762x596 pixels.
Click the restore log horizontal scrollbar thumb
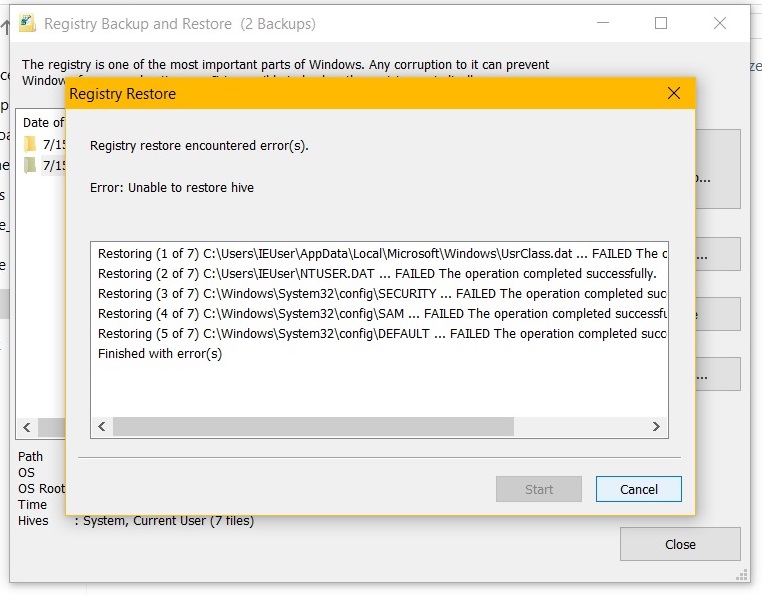[313, 427]
